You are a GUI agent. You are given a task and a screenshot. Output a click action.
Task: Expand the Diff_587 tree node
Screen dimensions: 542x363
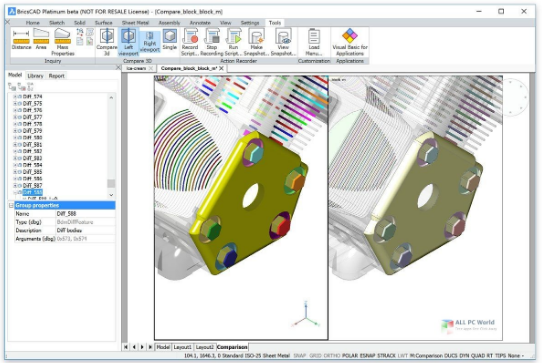click(15, 186)
